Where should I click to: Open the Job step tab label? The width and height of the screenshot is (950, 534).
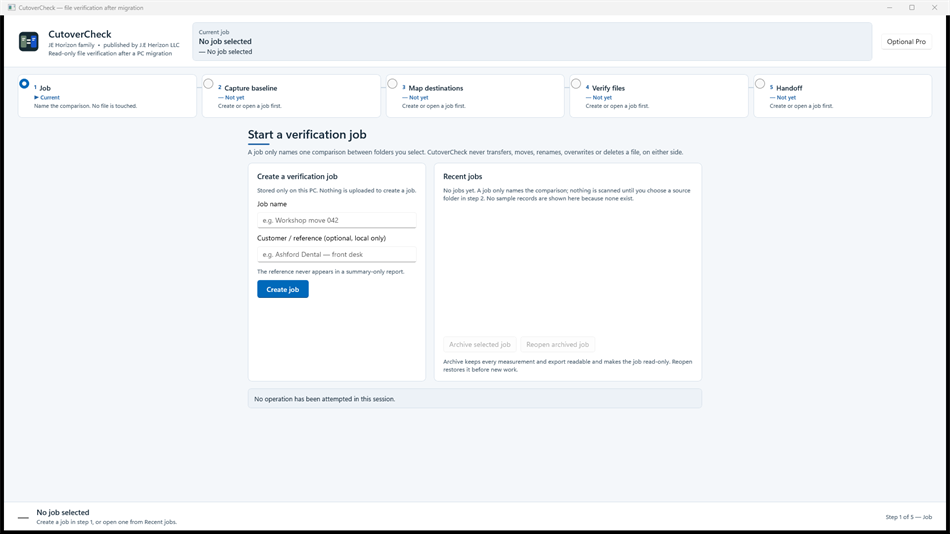pos(45,88)
